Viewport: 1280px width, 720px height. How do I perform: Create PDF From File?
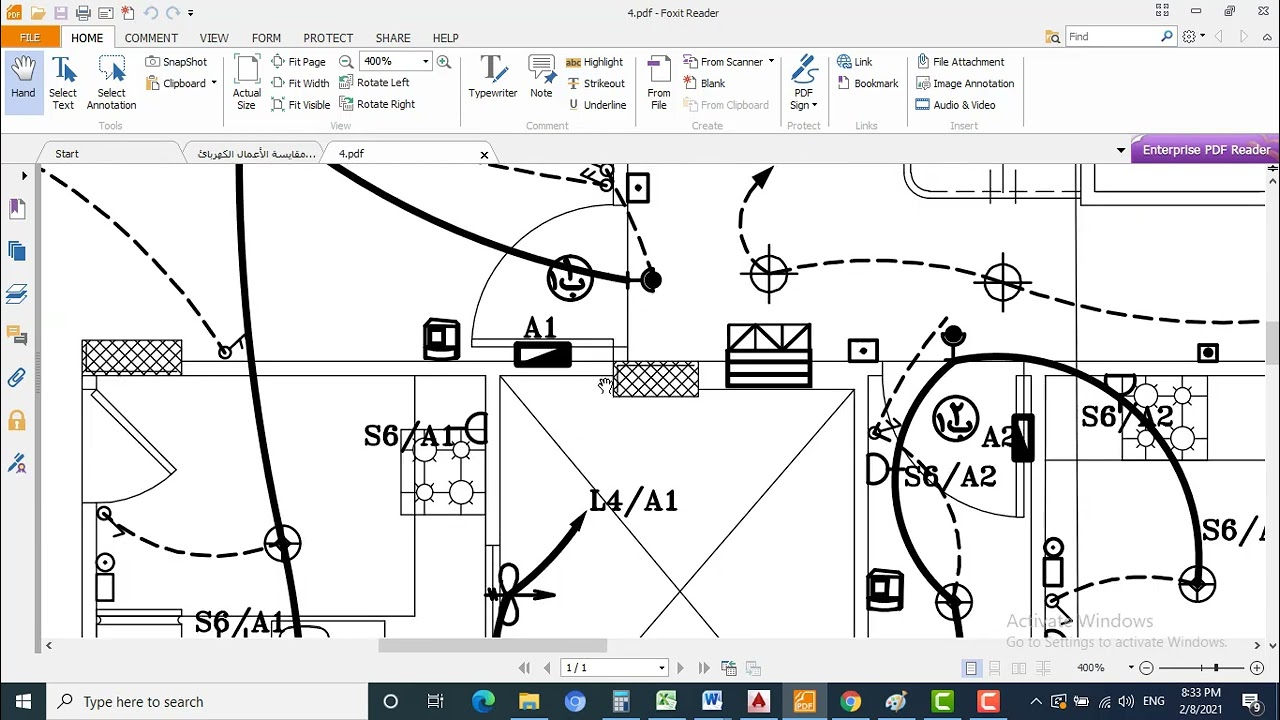coord(659,83)
